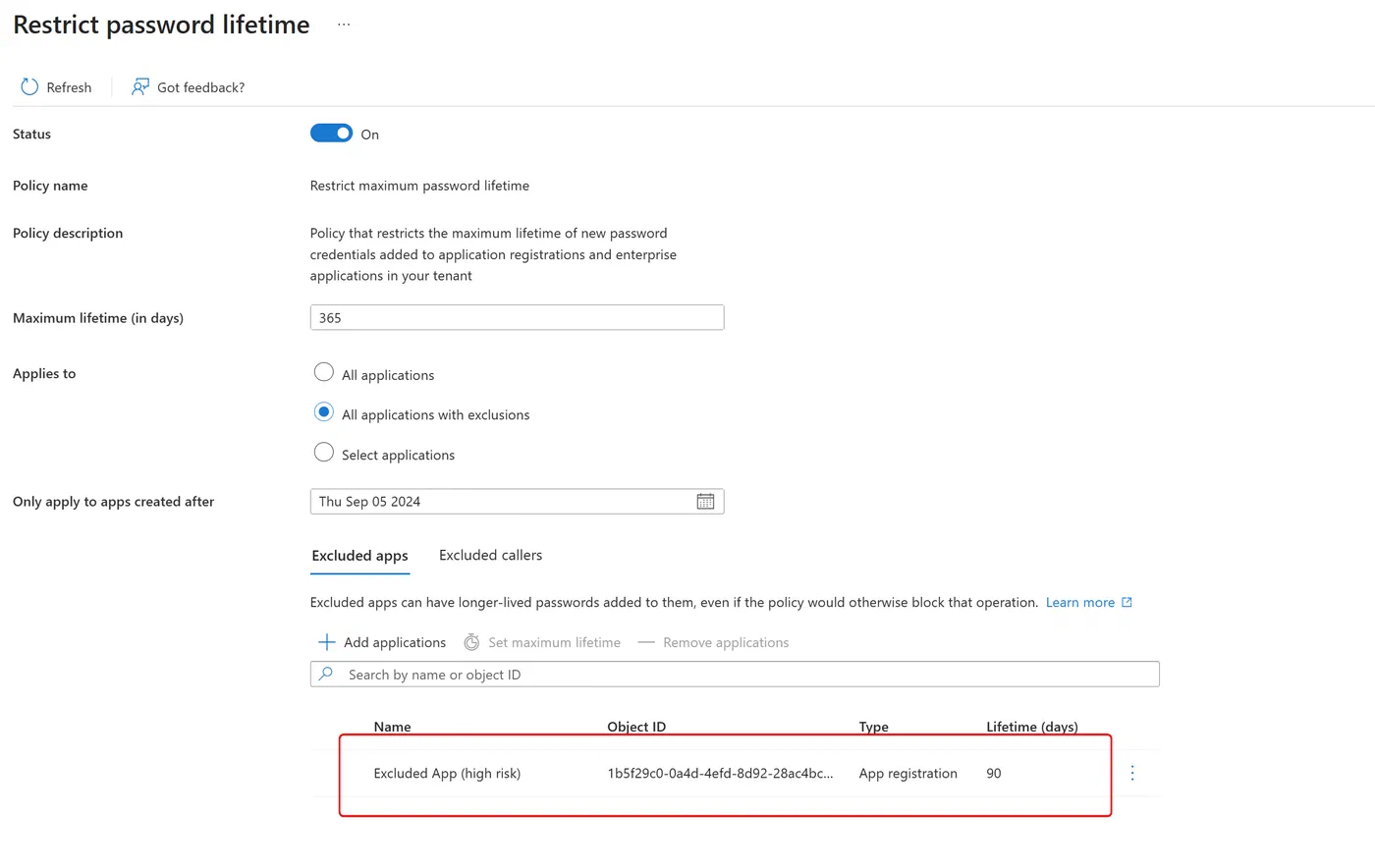The height and width of the screenshot is (868, 1375).
Task: Click the Maximum lifetime days input field
Action: pos(517,318)
